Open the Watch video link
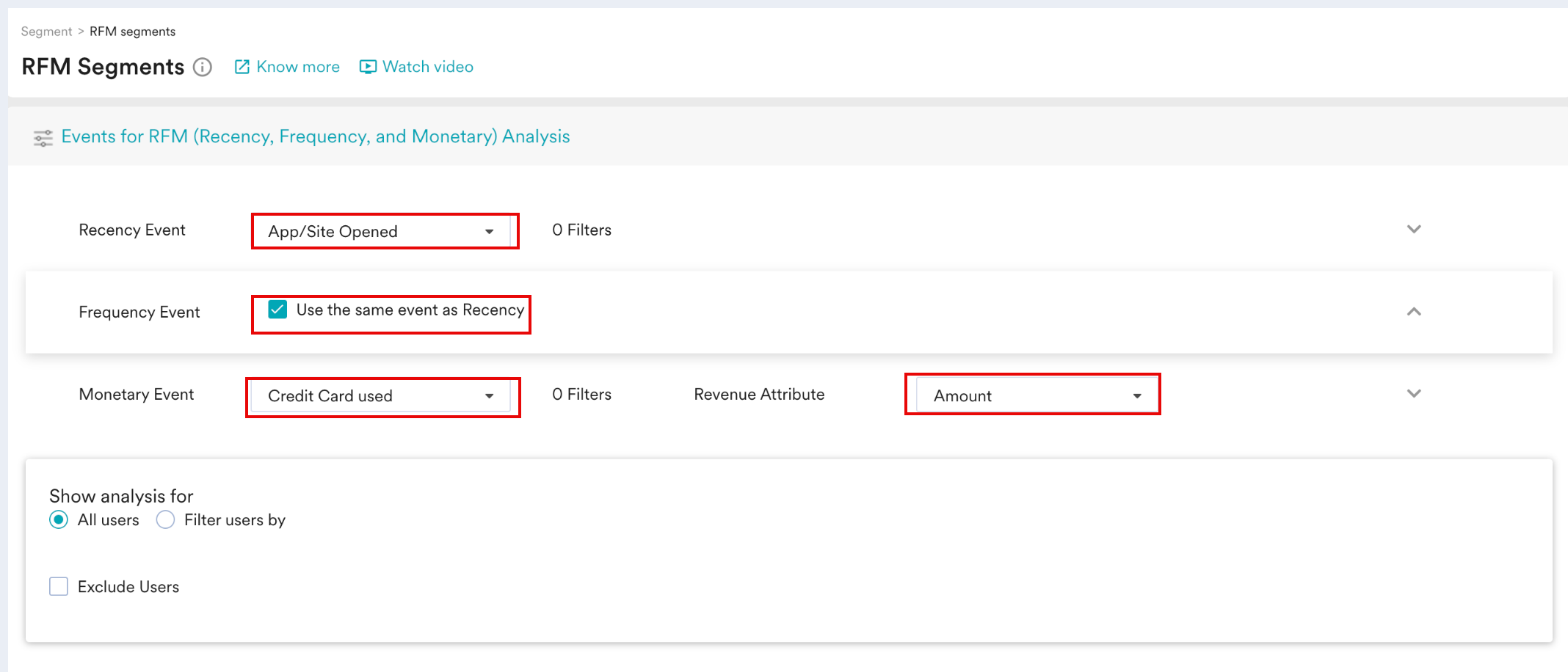The height and width of the screenshot is (672, 1568). coord(428,67)
